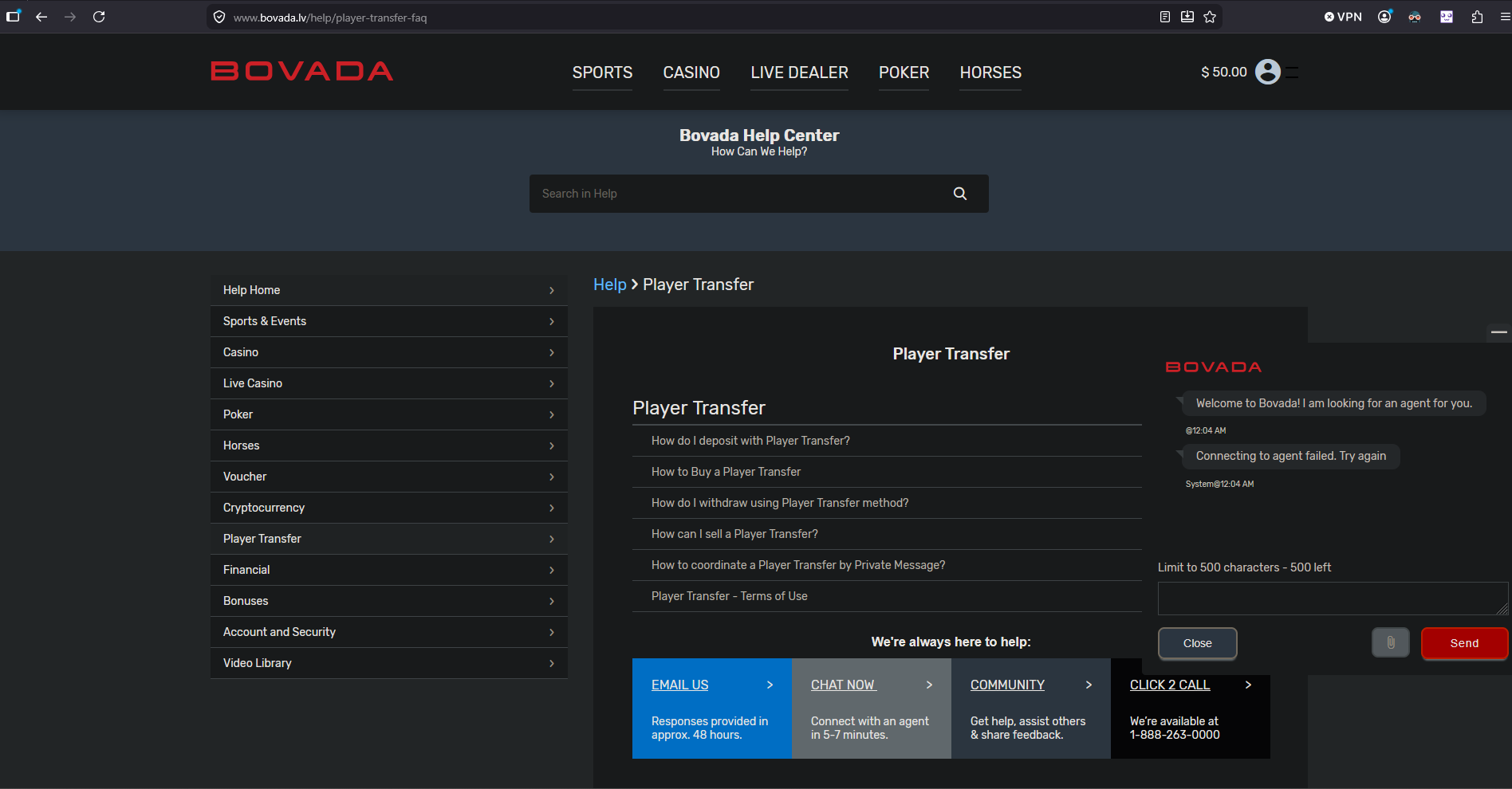Click the private mask extension icon
The image size is (1512, 789).
(1415, 17)
